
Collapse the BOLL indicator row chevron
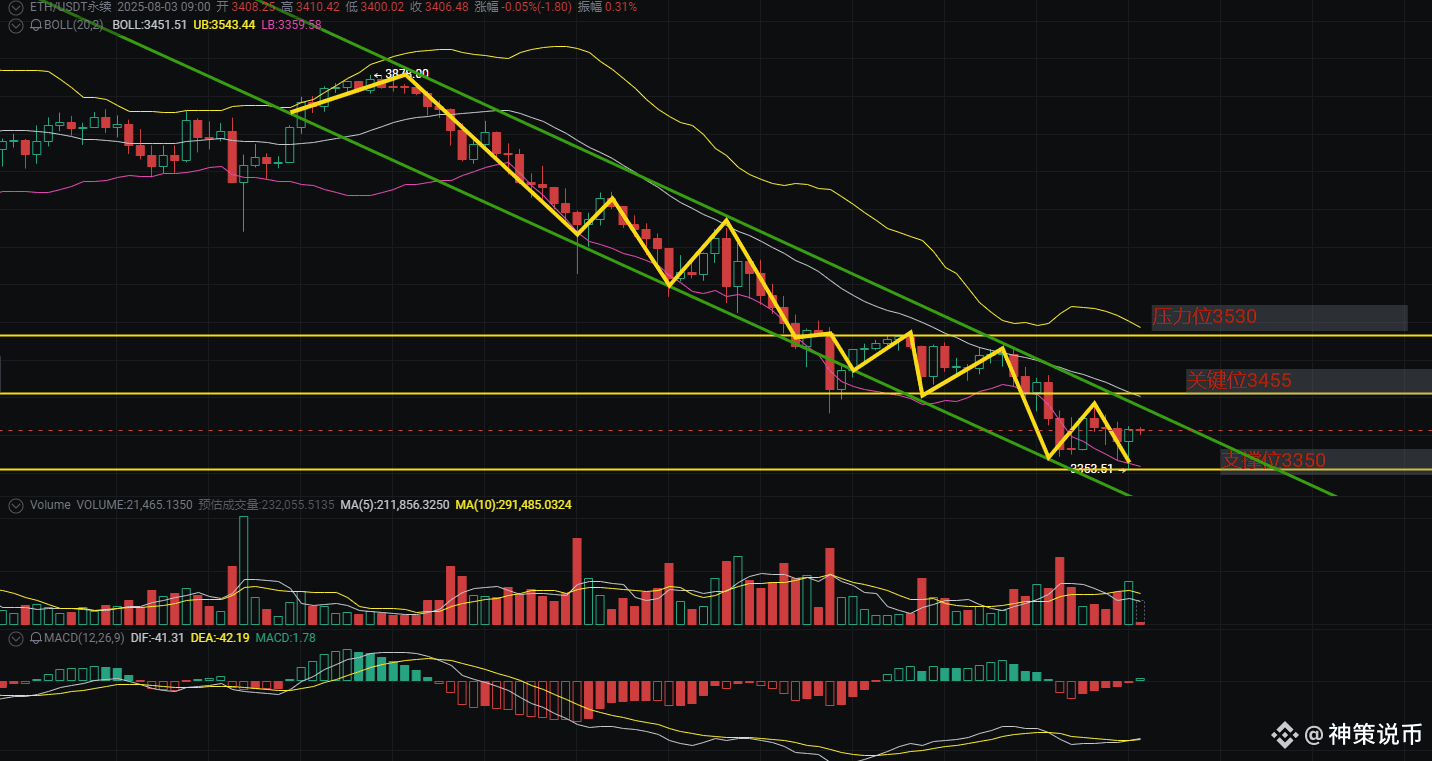[x=14, y=24]
